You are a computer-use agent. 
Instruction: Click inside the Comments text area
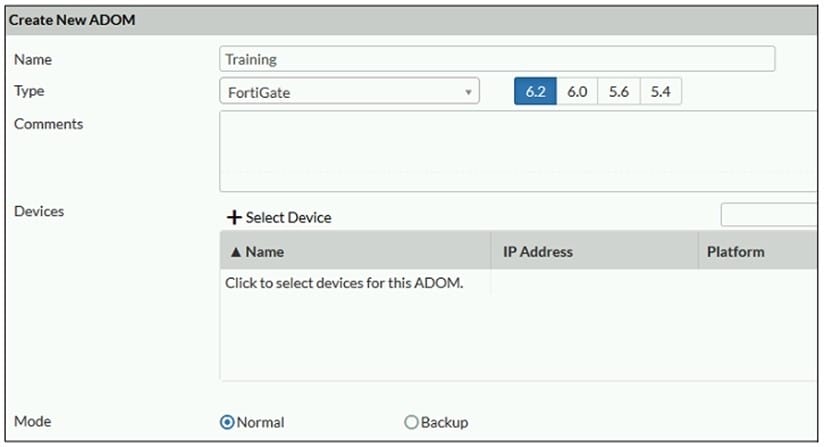pos(518,151)
